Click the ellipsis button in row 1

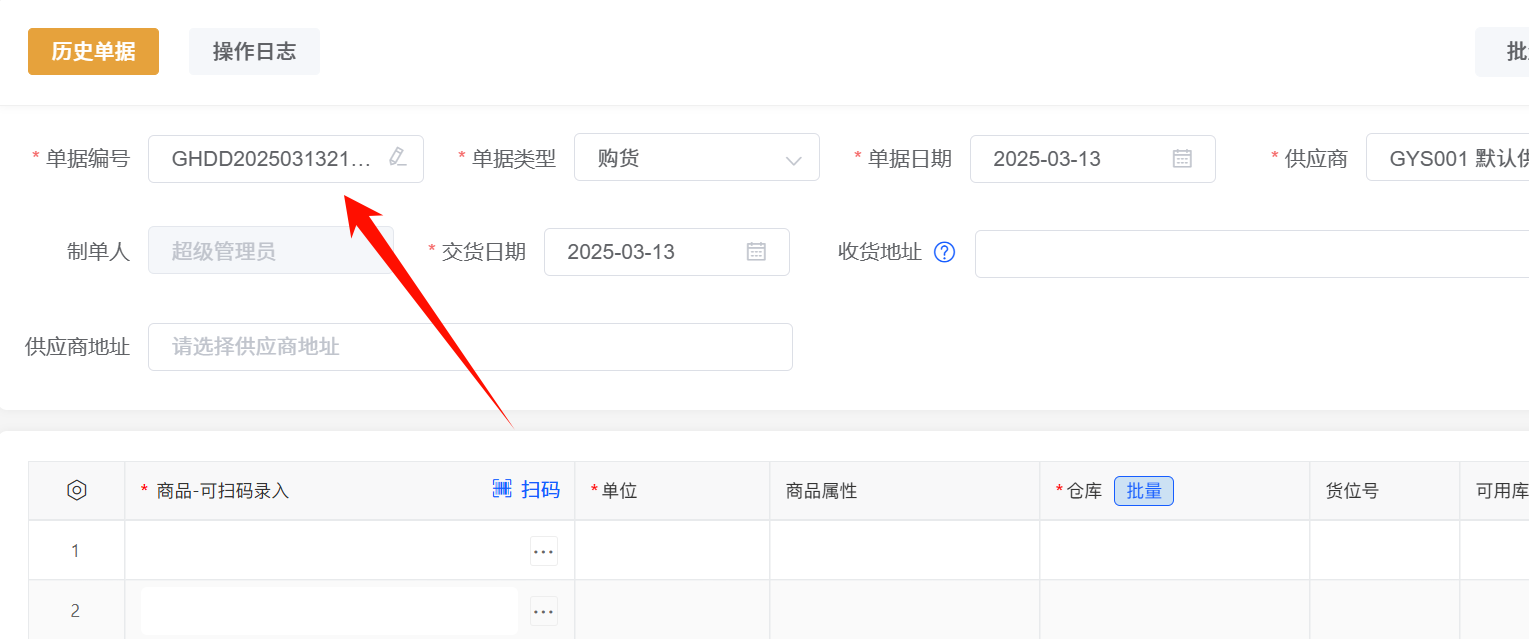pyautogui.click(x=544, y=551)
